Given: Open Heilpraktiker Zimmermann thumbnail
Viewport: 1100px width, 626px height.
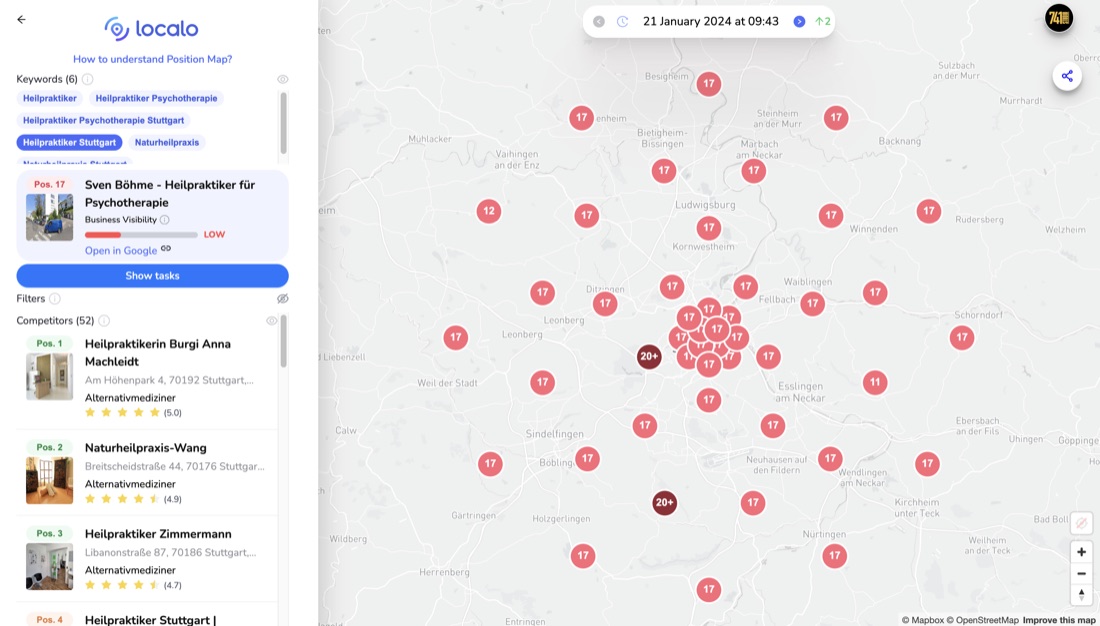Looking at the screenshot, I should tap(49, 566).
